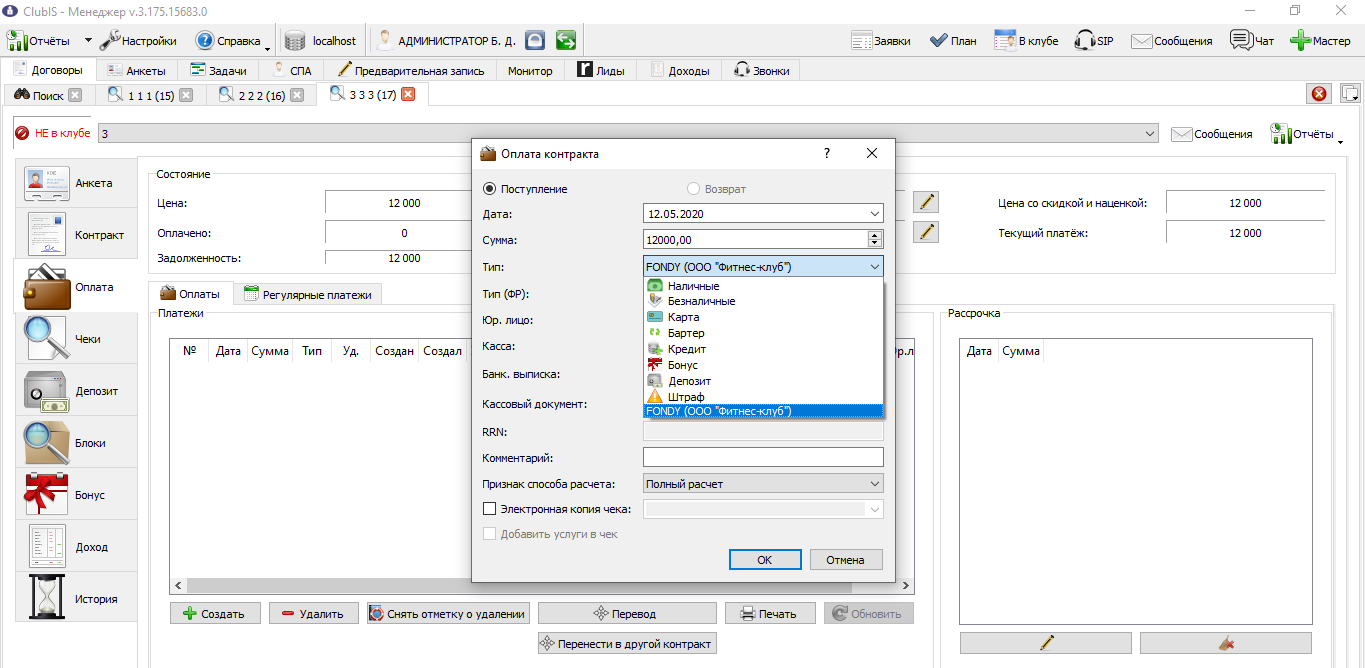The image size is (1365, 668).
Task: Click the green switch-user arrows icon
Action: (x=567, y=41)
